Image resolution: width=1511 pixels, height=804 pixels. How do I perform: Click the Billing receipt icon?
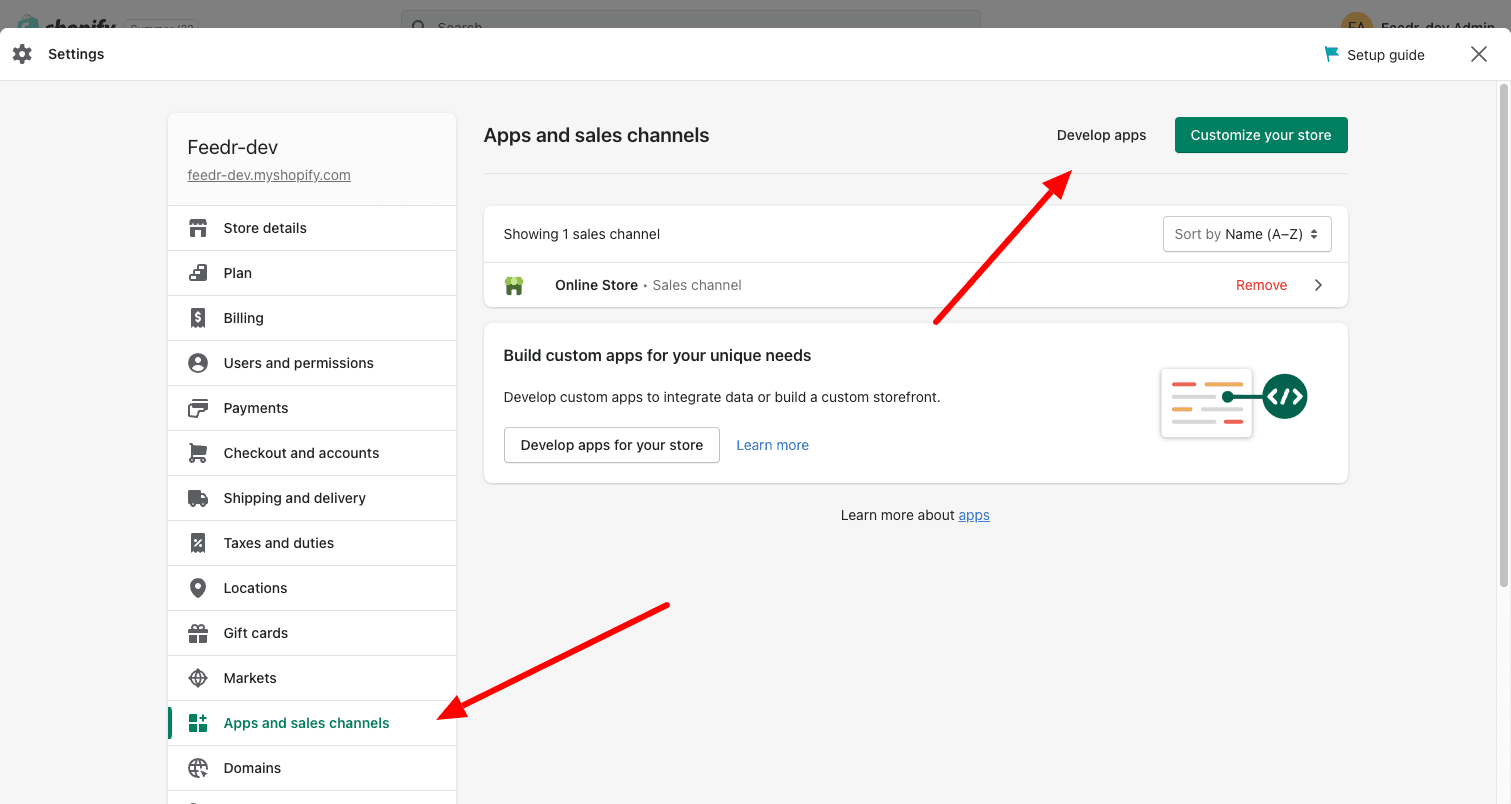coord(198,318)
